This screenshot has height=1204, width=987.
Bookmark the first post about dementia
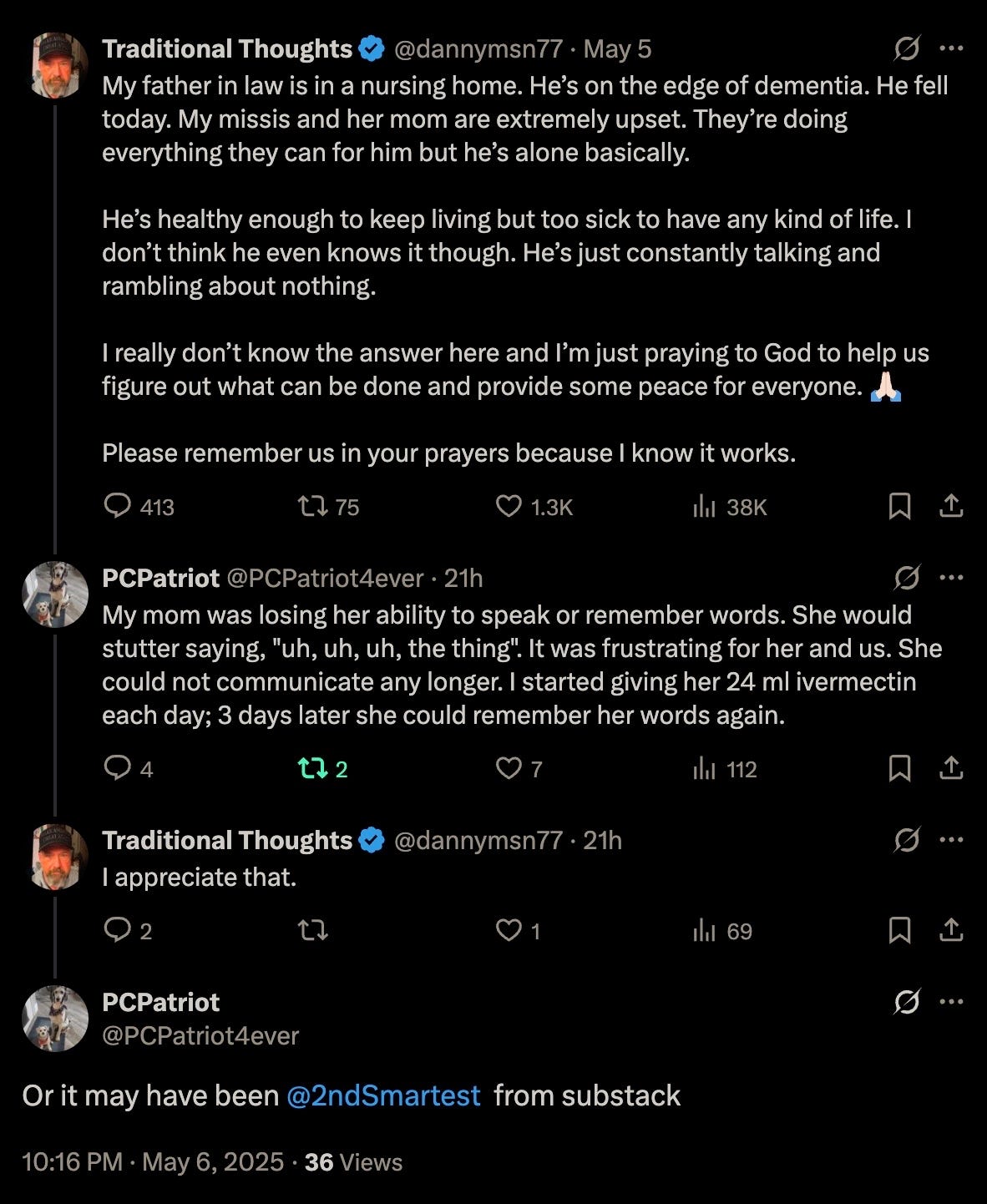point(899,506)
